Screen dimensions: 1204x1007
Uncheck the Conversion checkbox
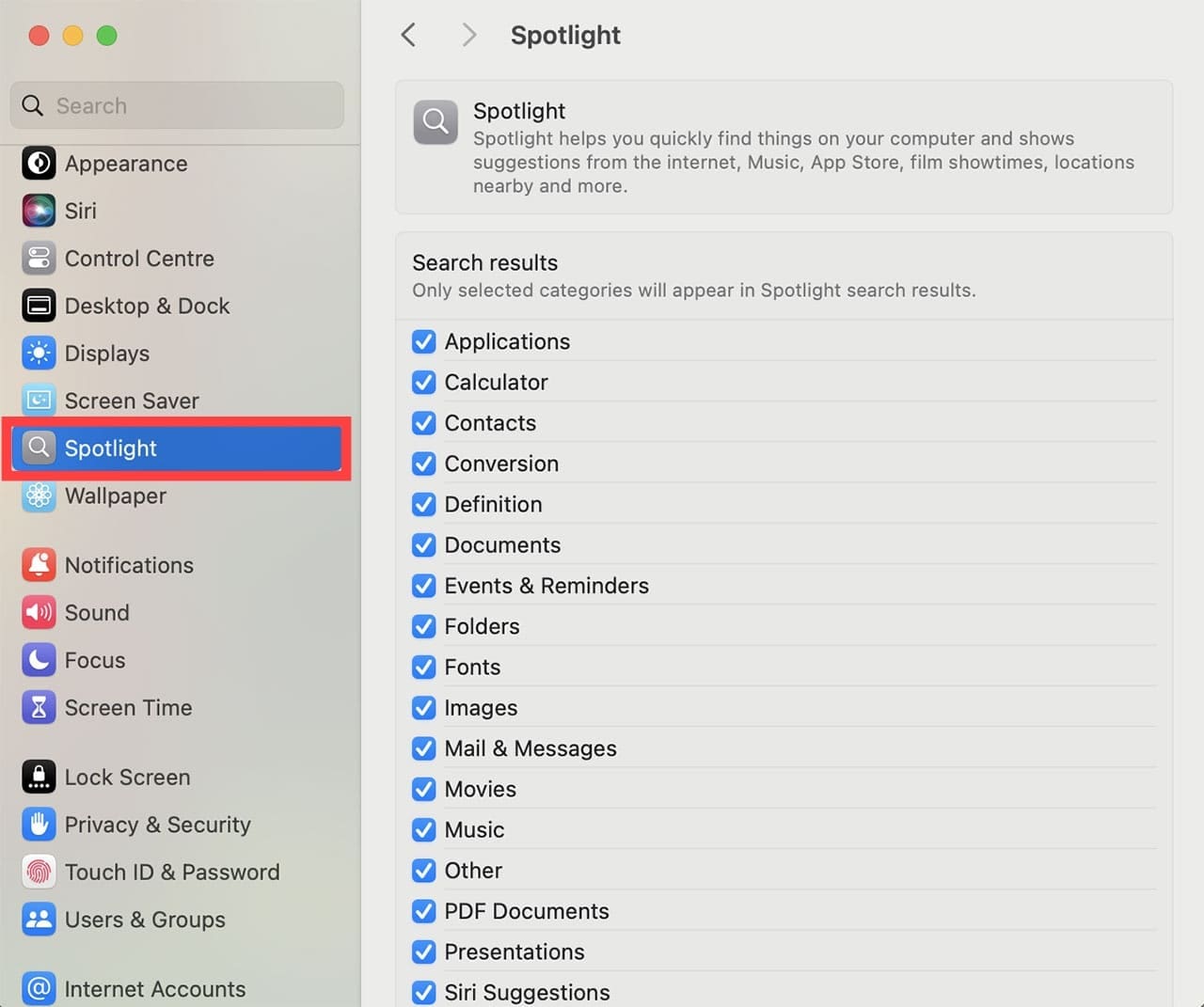pyautogui.click(x=424, y=464)
